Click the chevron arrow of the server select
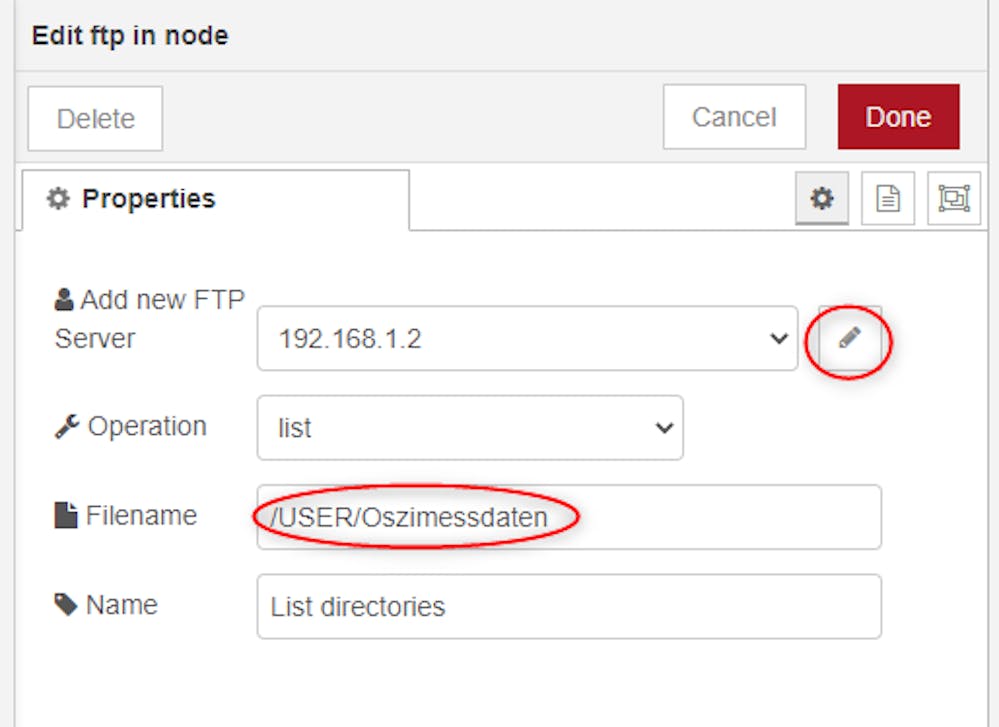This screenshot has height=727, width=999. pos(779,338)
